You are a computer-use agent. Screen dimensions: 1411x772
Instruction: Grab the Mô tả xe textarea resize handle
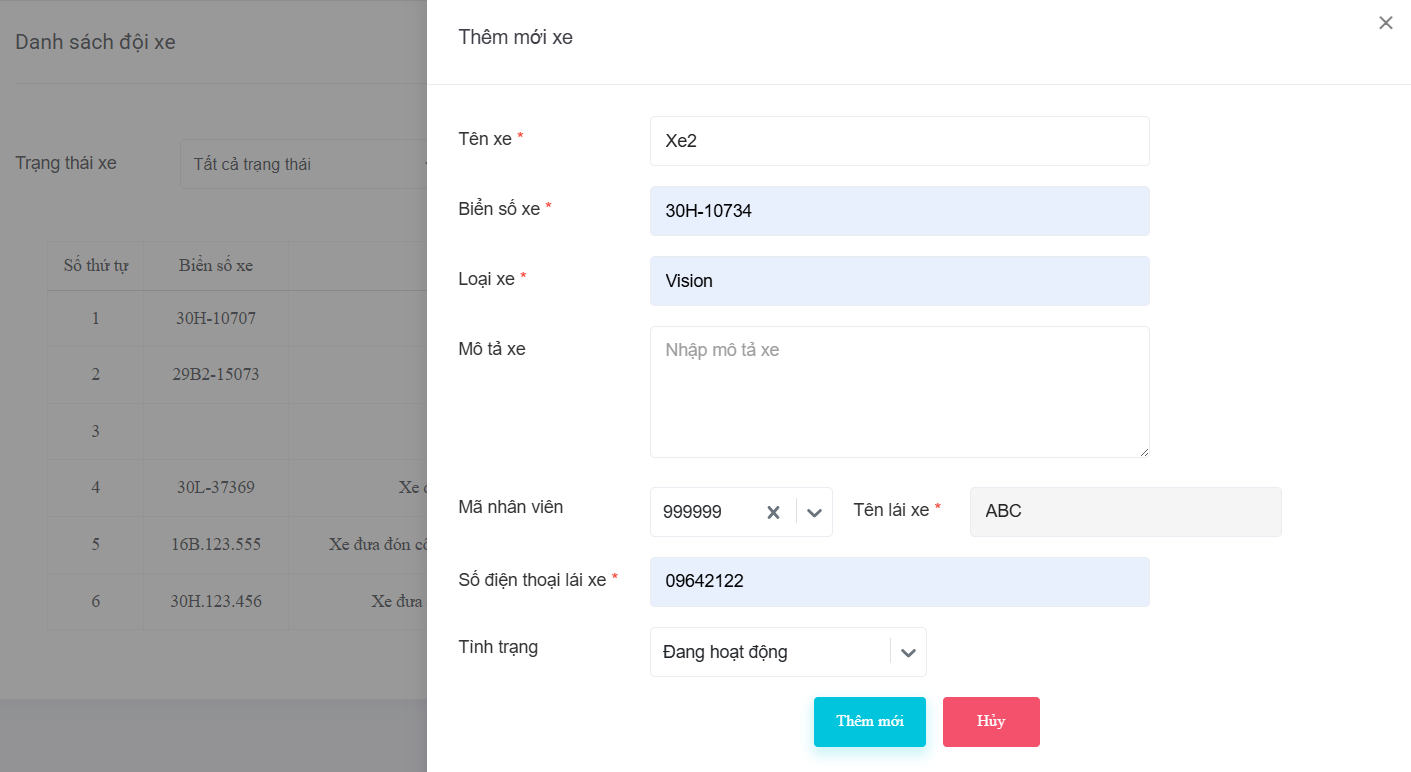tap(1144, 452)
